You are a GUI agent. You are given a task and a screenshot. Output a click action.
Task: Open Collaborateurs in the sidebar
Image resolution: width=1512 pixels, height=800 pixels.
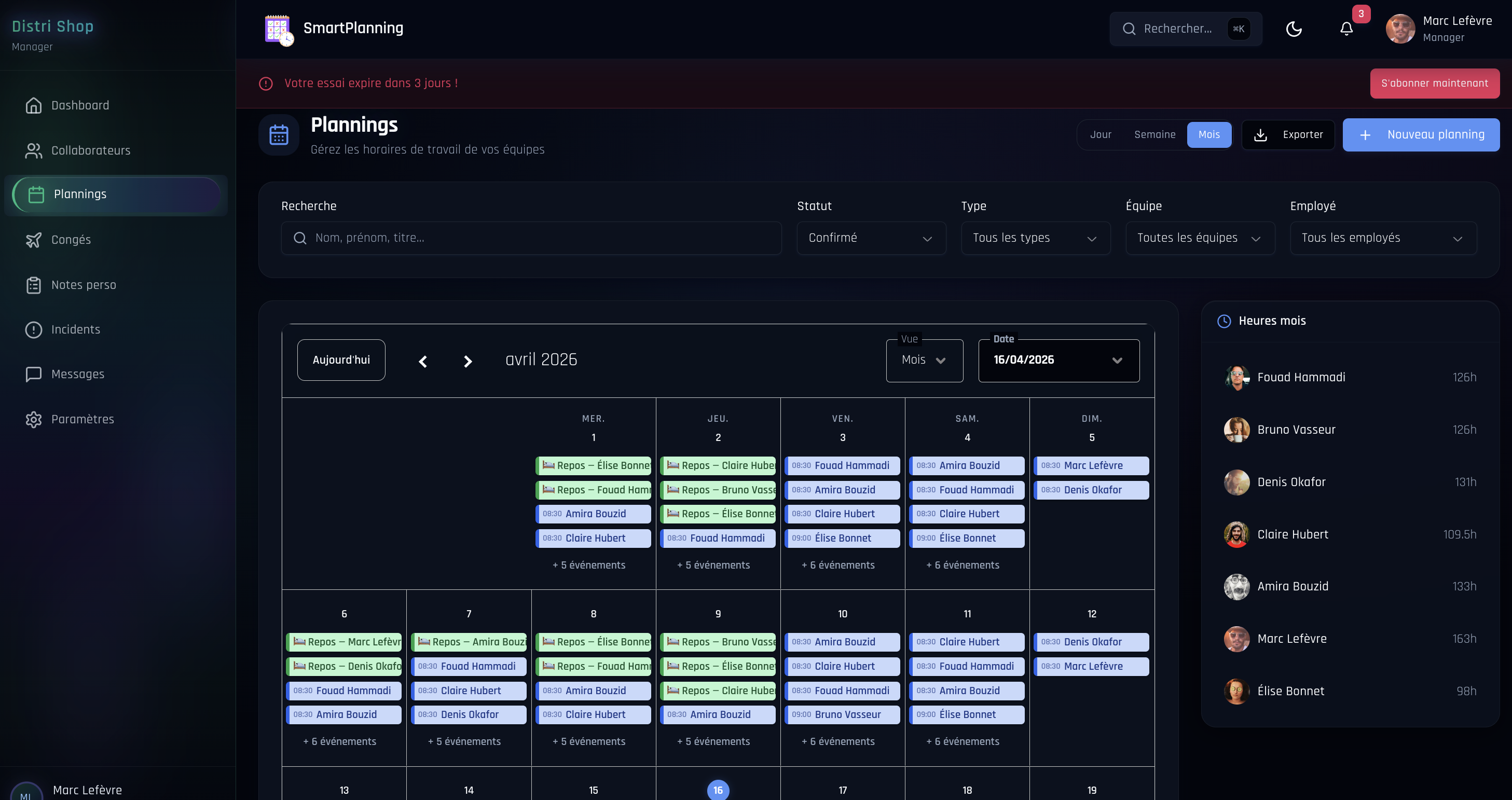pos(116,151)
